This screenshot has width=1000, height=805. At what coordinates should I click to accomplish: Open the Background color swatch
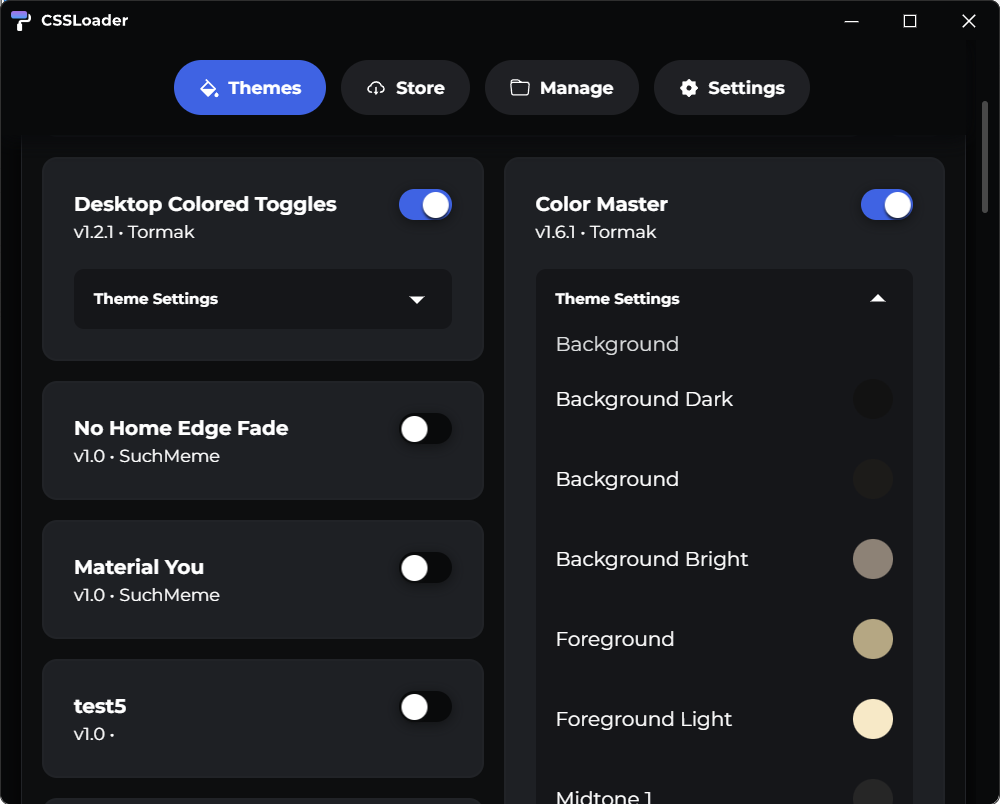click(873, 479)
